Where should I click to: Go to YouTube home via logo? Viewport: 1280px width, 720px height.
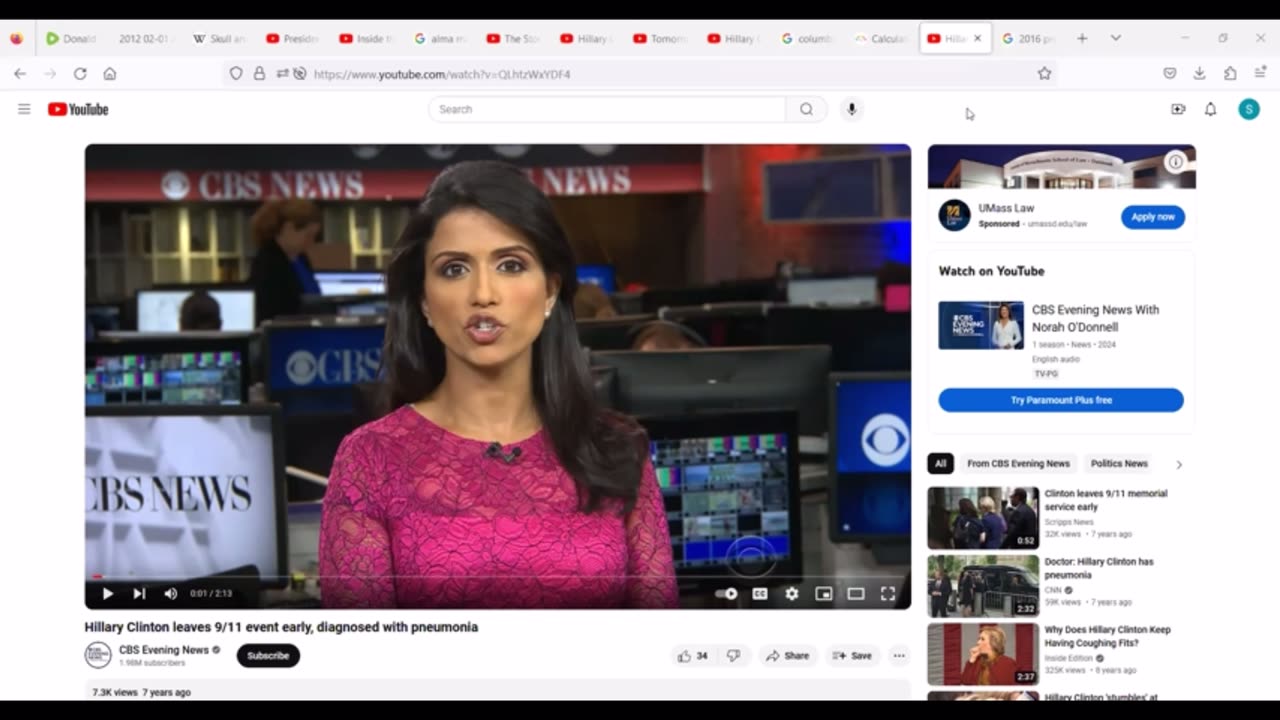tap(78, 109)
